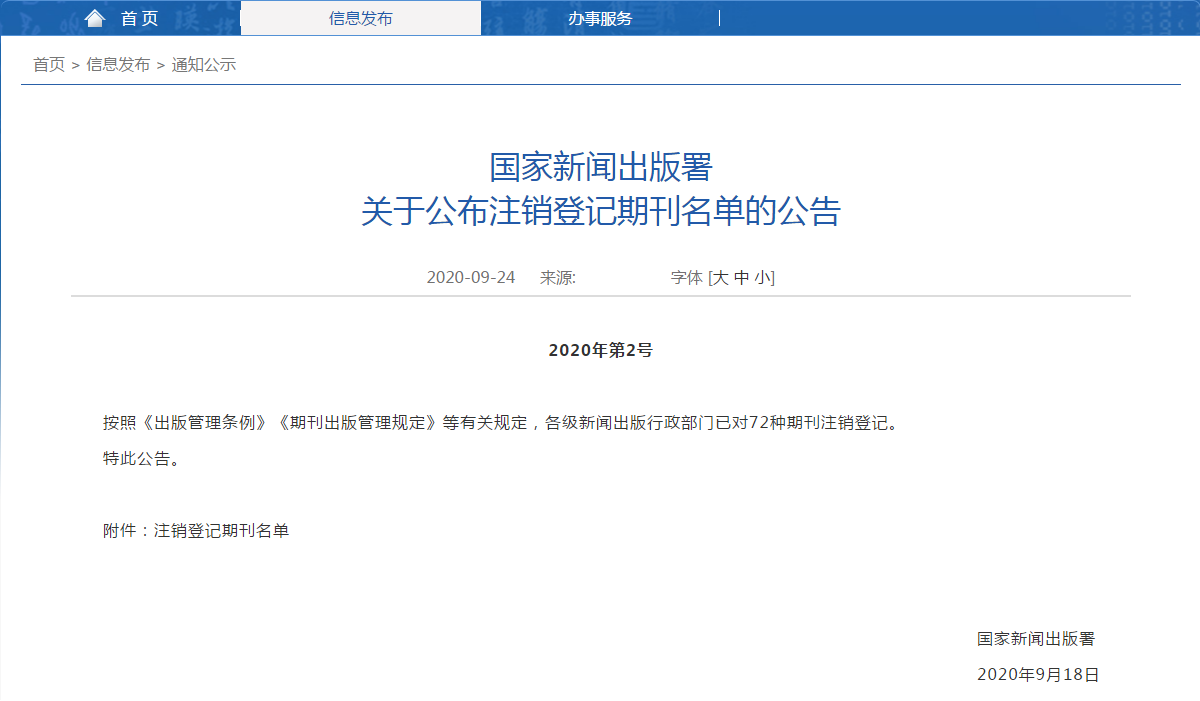Click the 来源 label
This screenshot has width=1200, height=701.
[558, 278]
